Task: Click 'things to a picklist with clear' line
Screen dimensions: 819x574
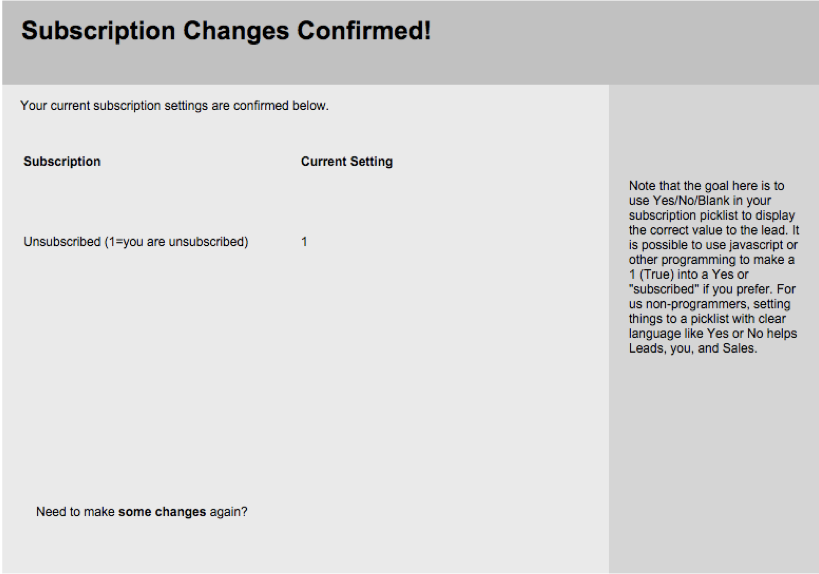Action: pos(707,319)
